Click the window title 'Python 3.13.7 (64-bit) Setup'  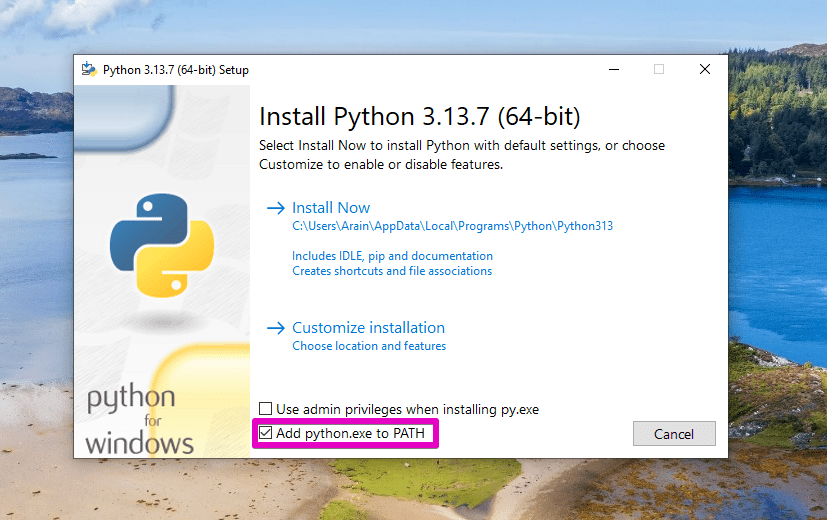pyautogui.click(x=176, y=70)
